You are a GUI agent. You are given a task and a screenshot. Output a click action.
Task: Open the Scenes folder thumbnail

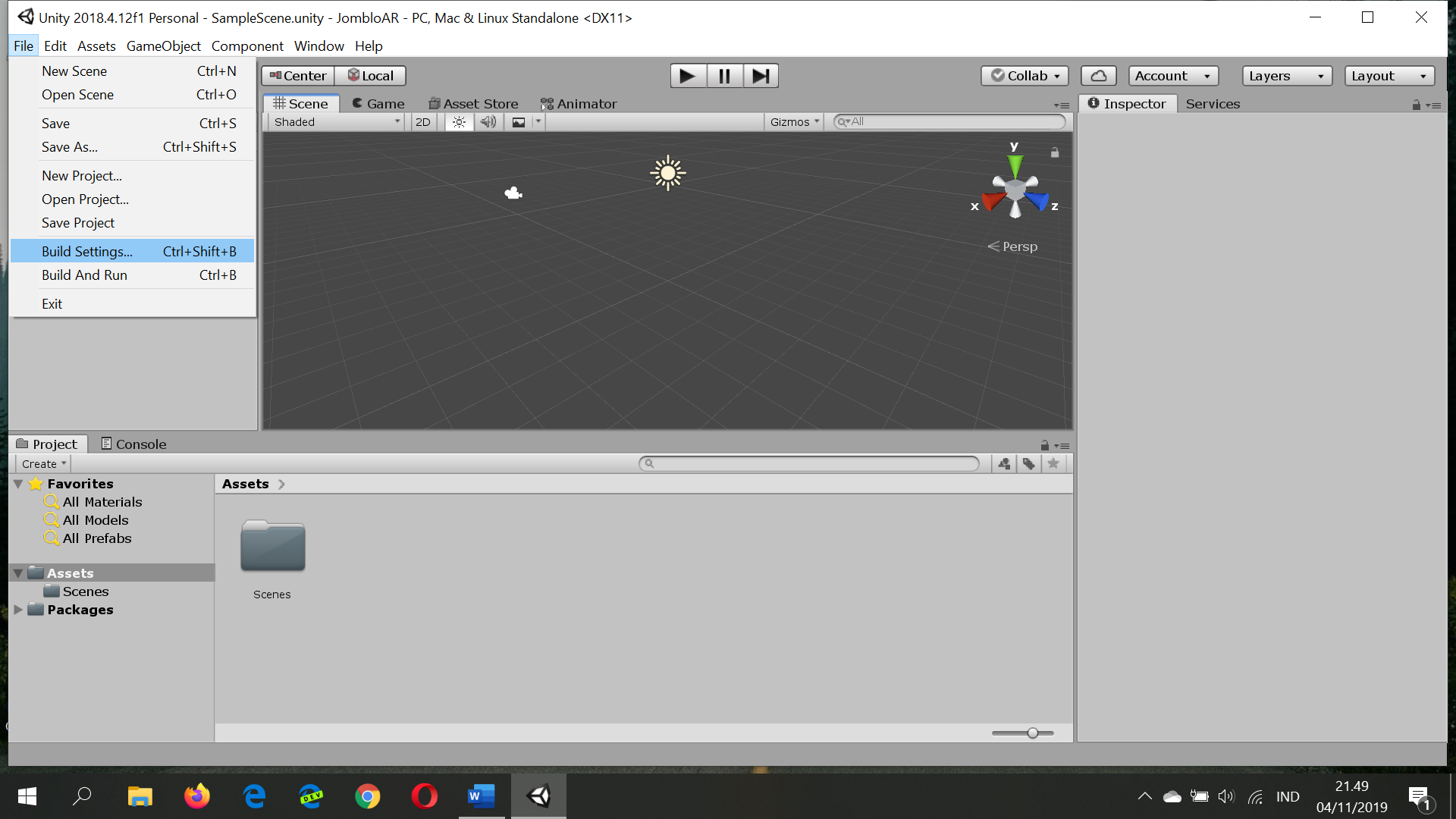[x=272, y=546]
